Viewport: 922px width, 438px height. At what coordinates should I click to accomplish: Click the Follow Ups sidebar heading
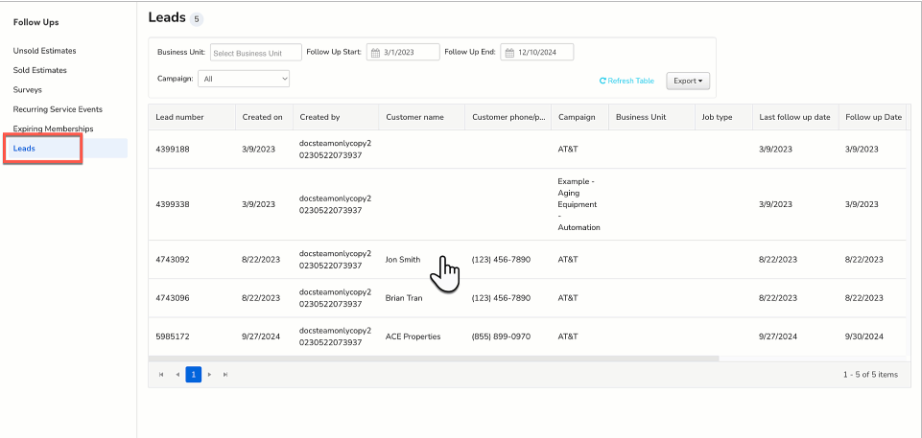point(36,22)
